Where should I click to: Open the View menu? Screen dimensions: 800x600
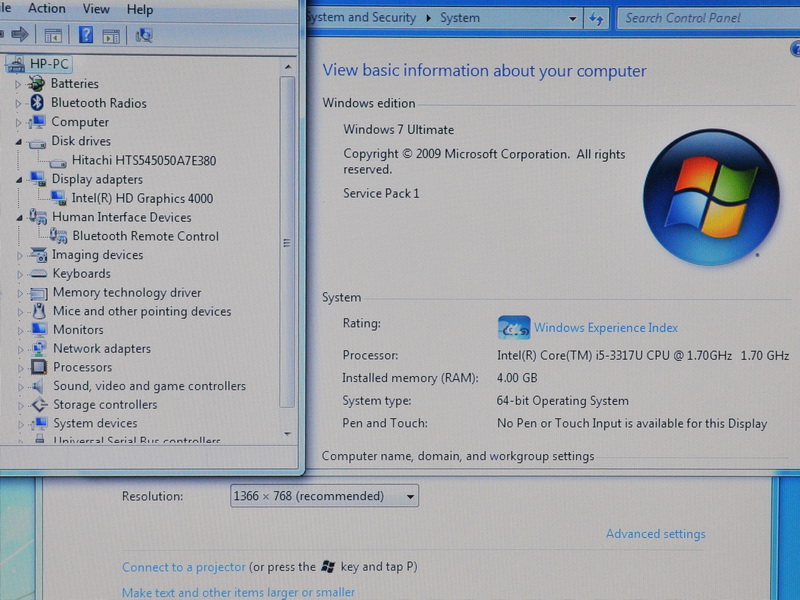pyautogui.click(x=96, y=9)
